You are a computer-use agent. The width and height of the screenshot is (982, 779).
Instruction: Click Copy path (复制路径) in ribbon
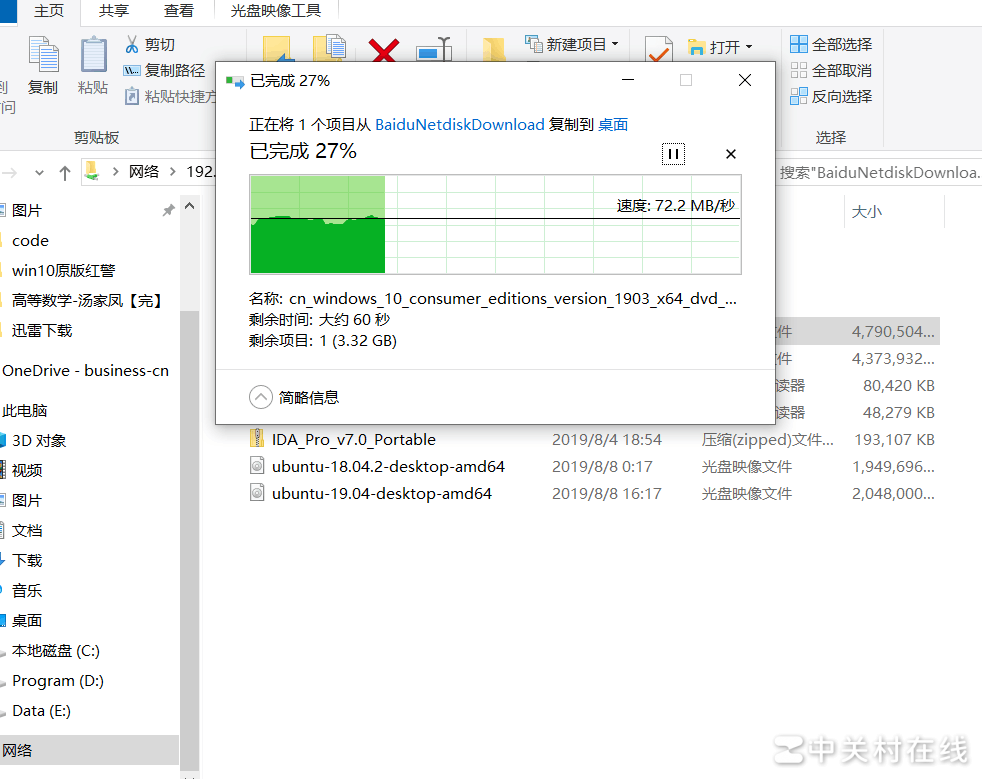pyautogui.click(x=164, y=71)
